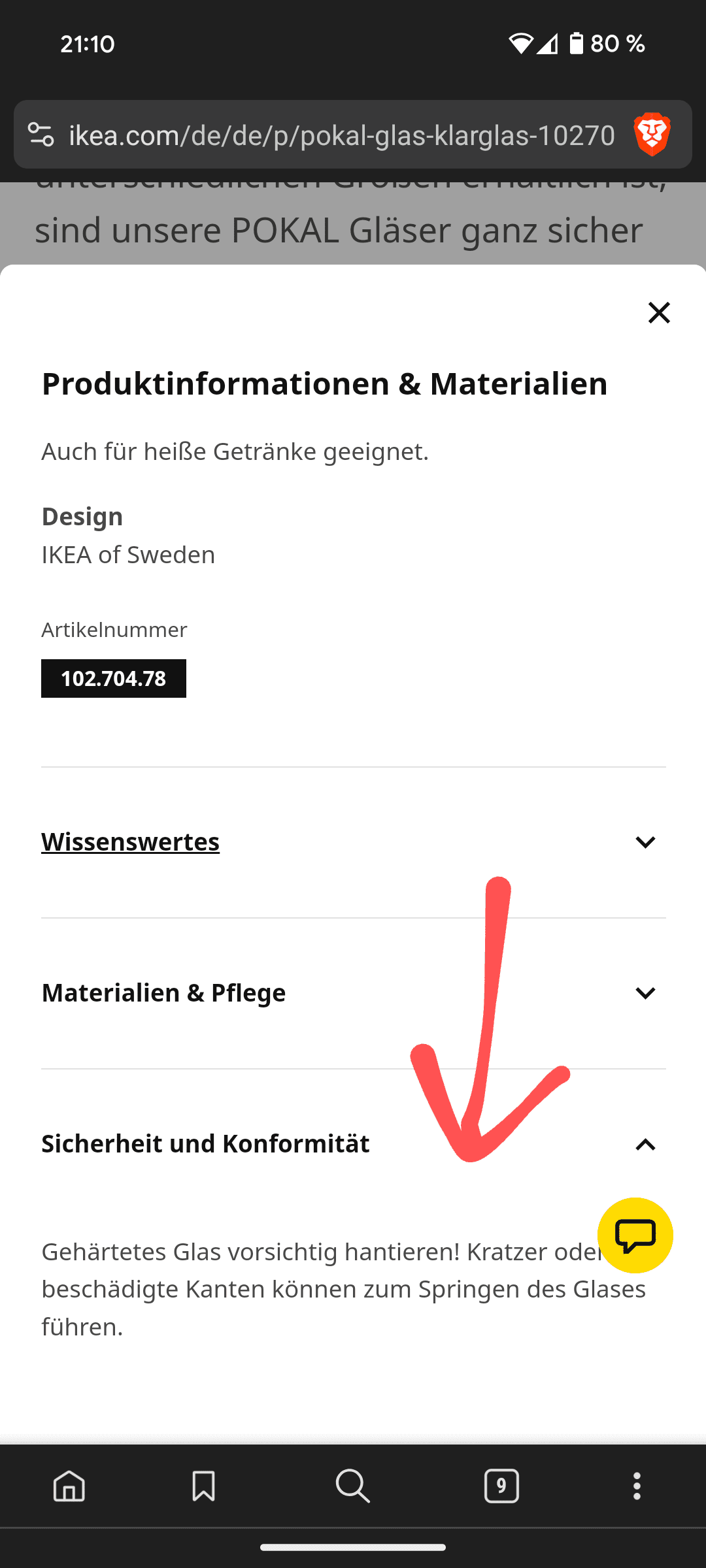Open the yellow chat bubble button
Viewport: 706px width, 1568px height.
tap(635, 1235)
